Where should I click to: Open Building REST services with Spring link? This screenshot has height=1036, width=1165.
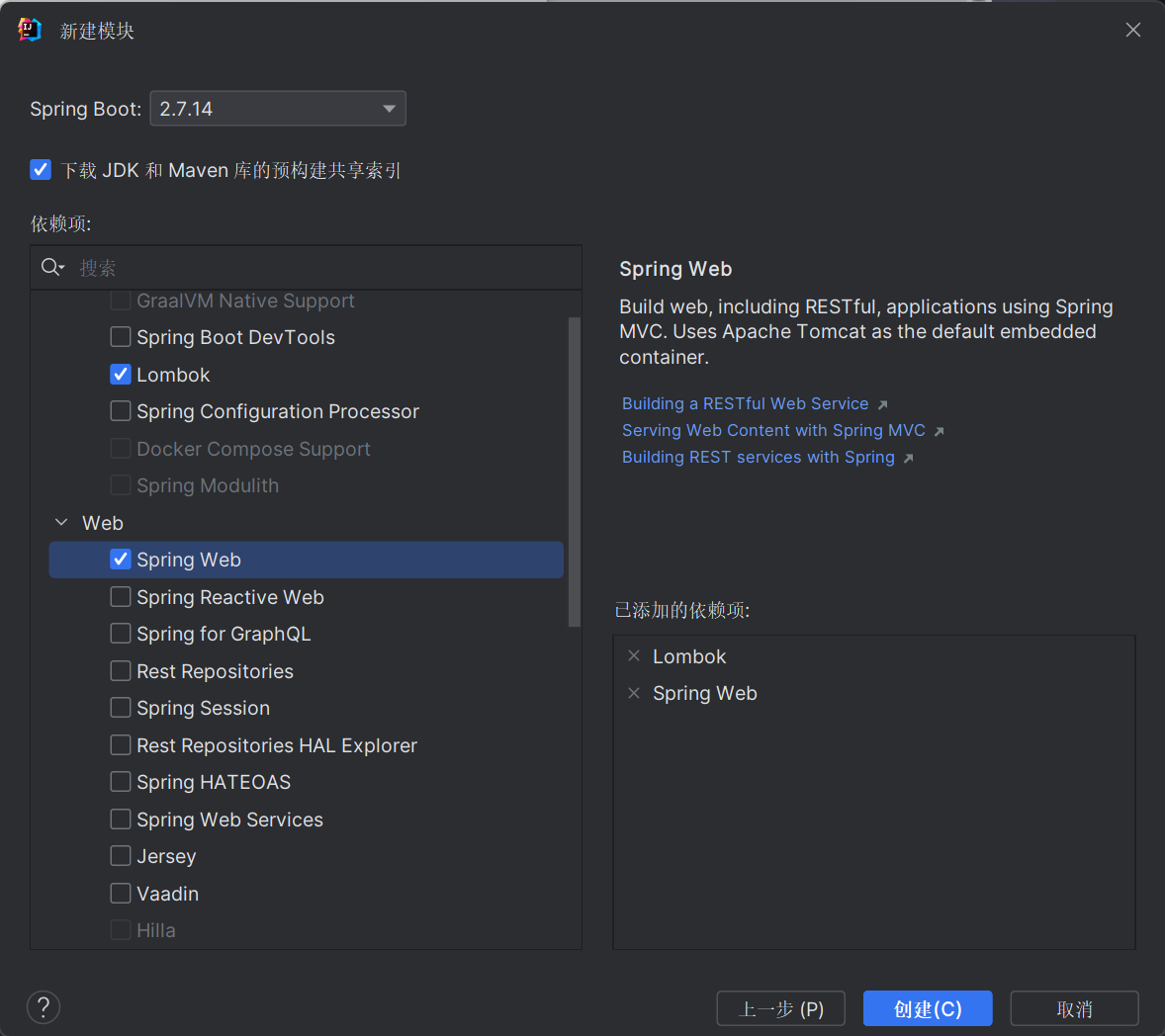pyautogui.click(x=758, y=457)
